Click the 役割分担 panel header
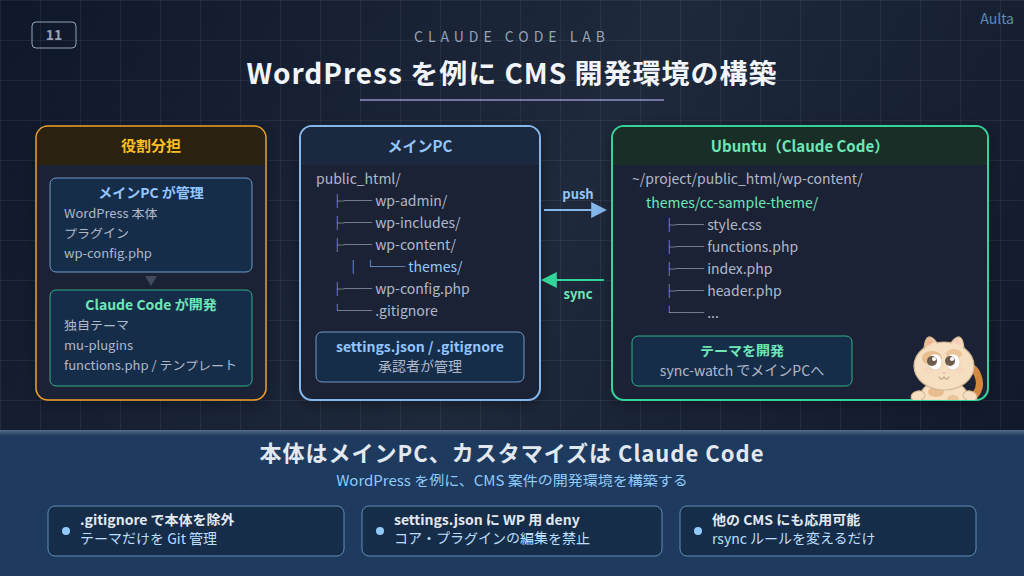This screenshot has width=1024, height=576. (x=151, y=146)
